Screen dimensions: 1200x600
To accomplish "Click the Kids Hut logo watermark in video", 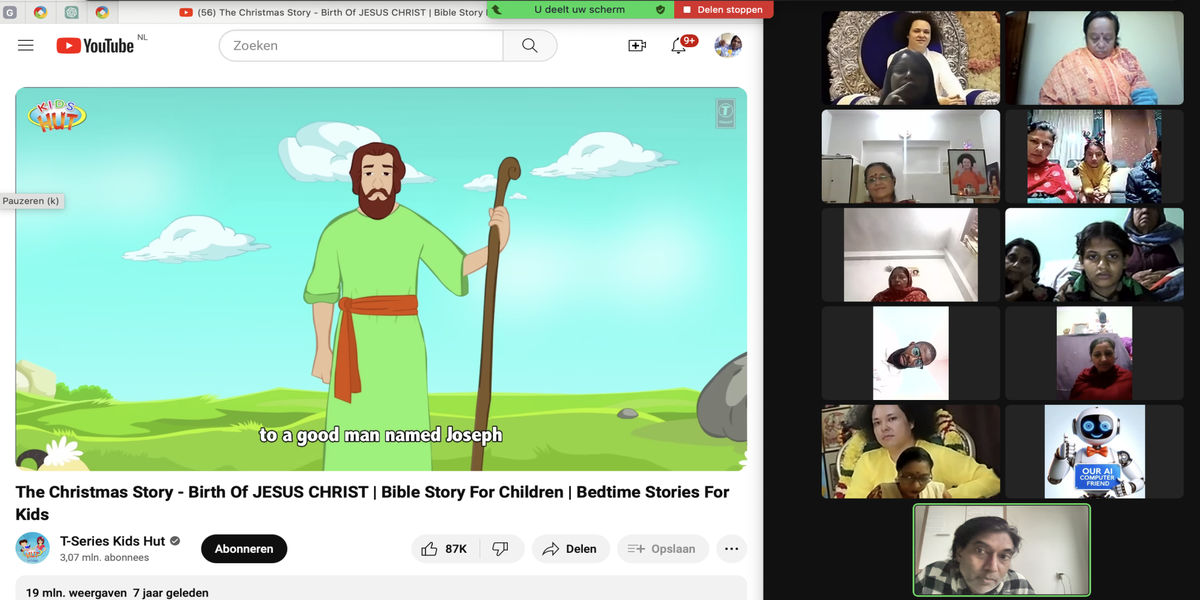I will pos(56,116).
